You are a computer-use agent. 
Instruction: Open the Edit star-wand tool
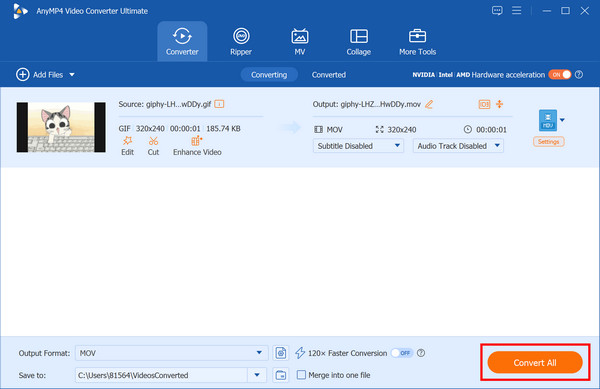127,146
